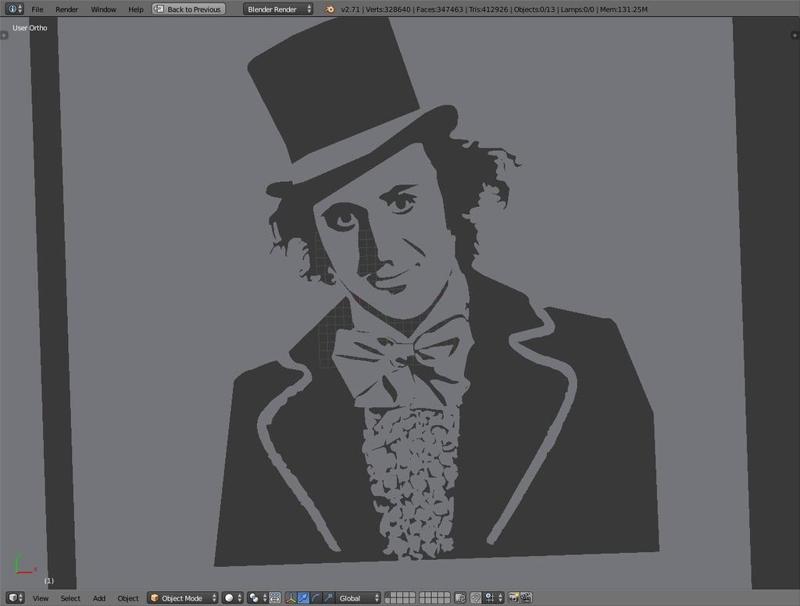This screenshot has width=800, height=606.
Task: Select the rotate manipulator icon
Action: tap(316, 596)
